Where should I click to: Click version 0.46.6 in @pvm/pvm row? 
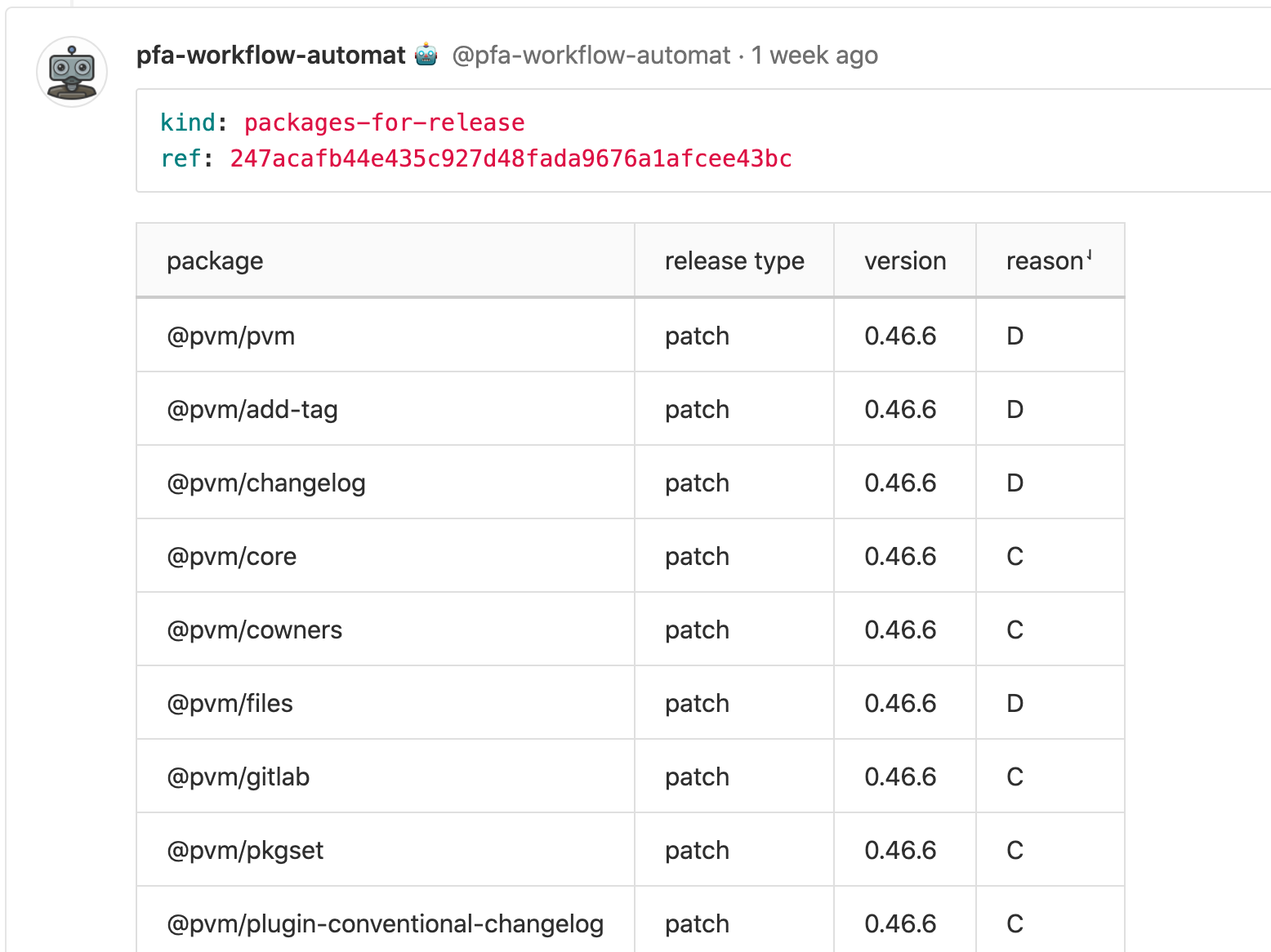(x=900, y=336)
